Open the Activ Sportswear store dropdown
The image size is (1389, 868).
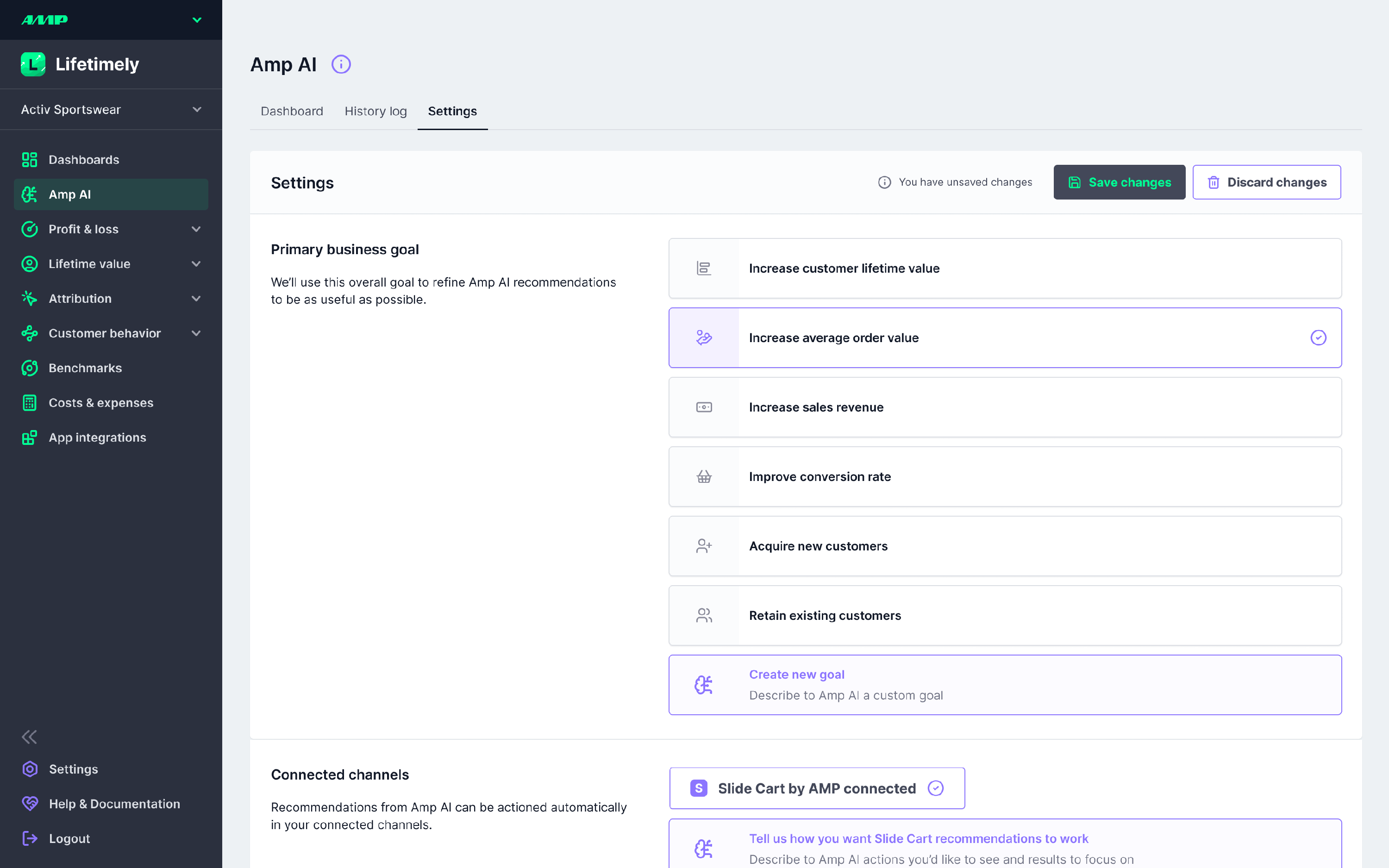point(111,110)
